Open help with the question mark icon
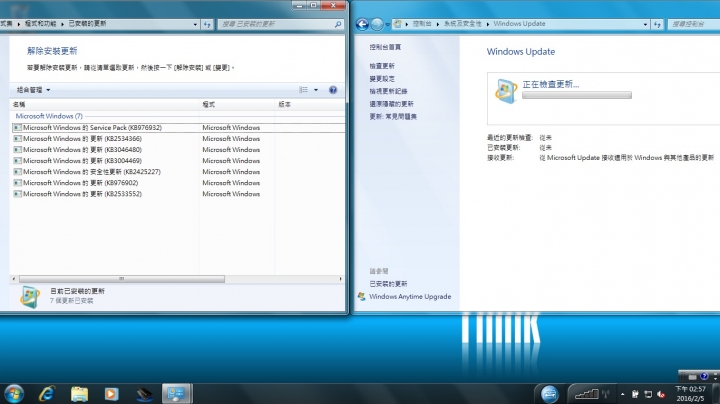This screenshot has height=404, width=720. coord(333,90)
